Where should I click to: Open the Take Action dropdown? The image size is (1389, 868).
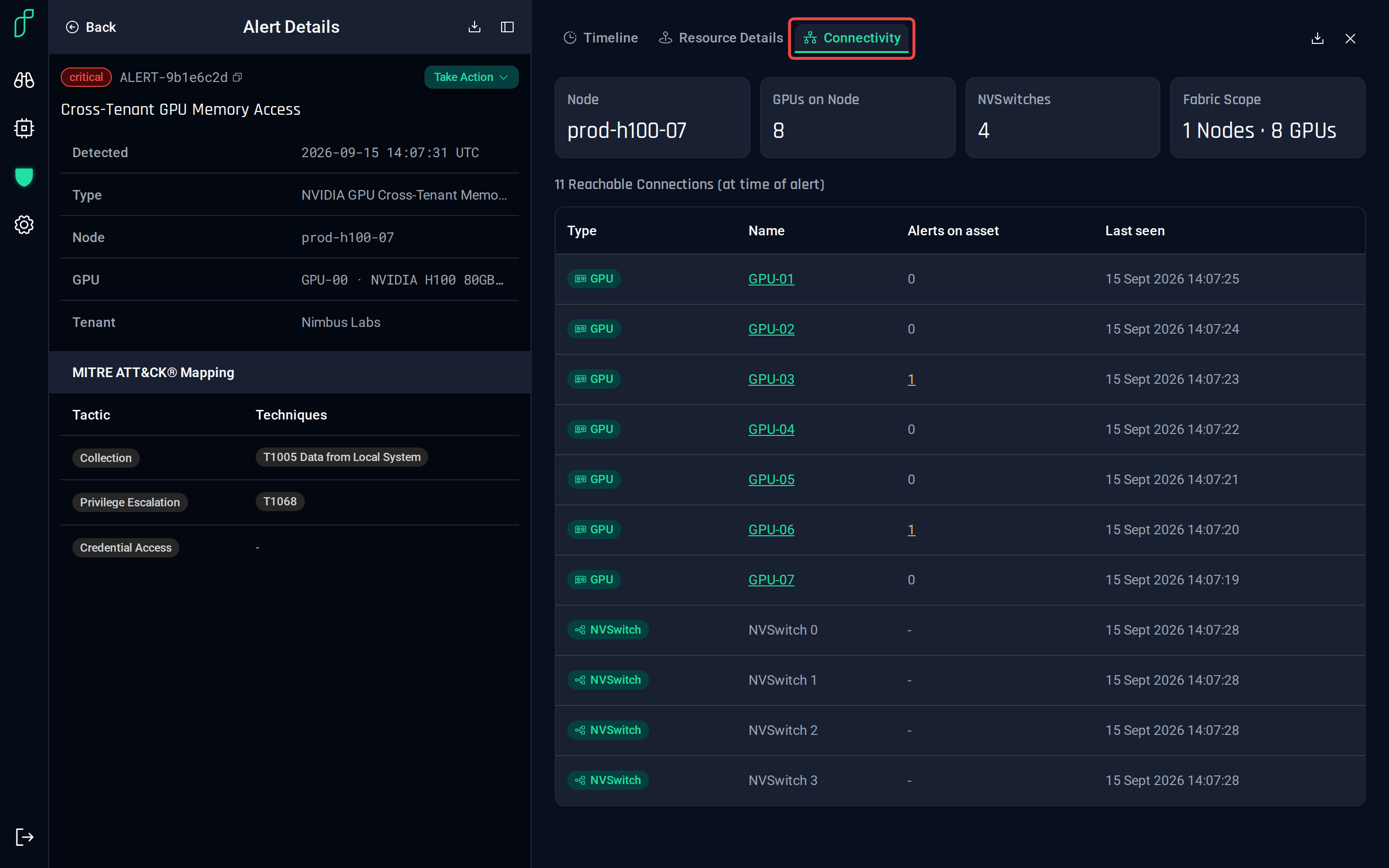point(471,77)
